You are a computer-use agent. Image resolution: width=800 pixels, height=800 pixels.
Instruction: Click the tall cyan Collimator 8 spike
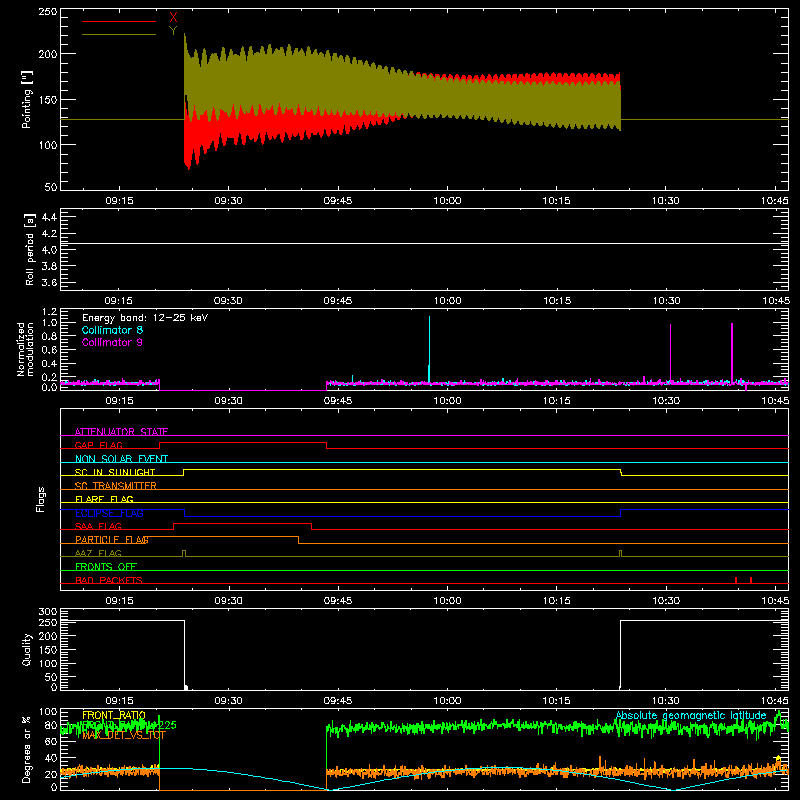[x=429, y=348]
